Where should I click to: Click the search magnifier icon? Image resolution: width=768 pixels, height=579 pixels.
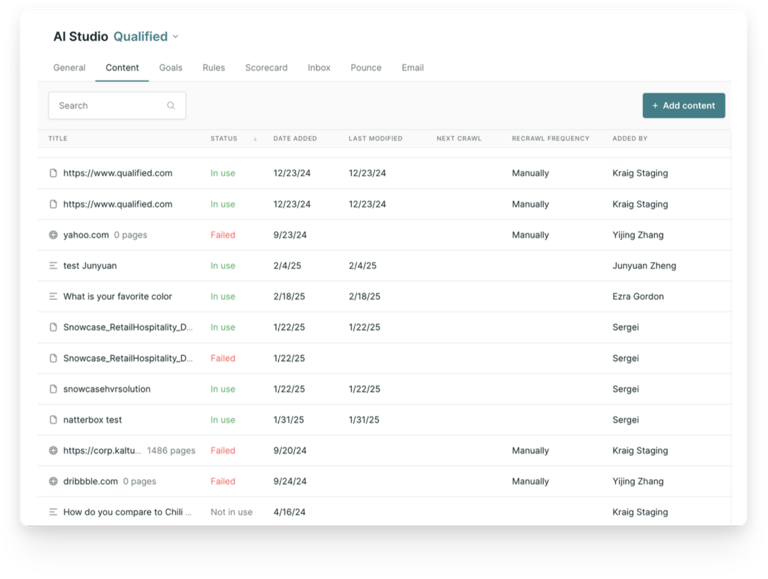click(x=171, y=105)
